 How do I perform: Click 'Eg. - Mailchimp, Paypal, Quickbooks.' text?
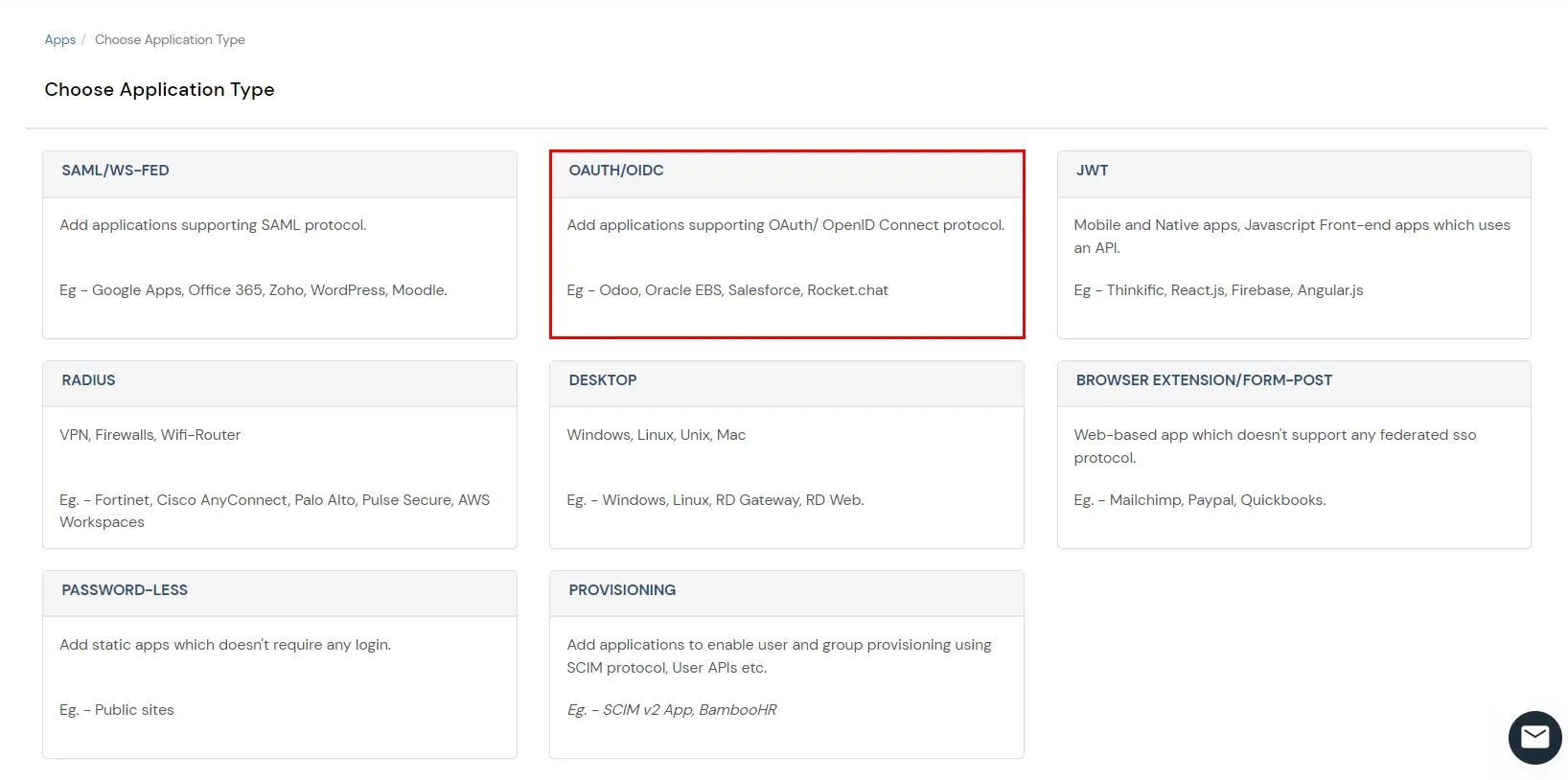(1200, 500)
